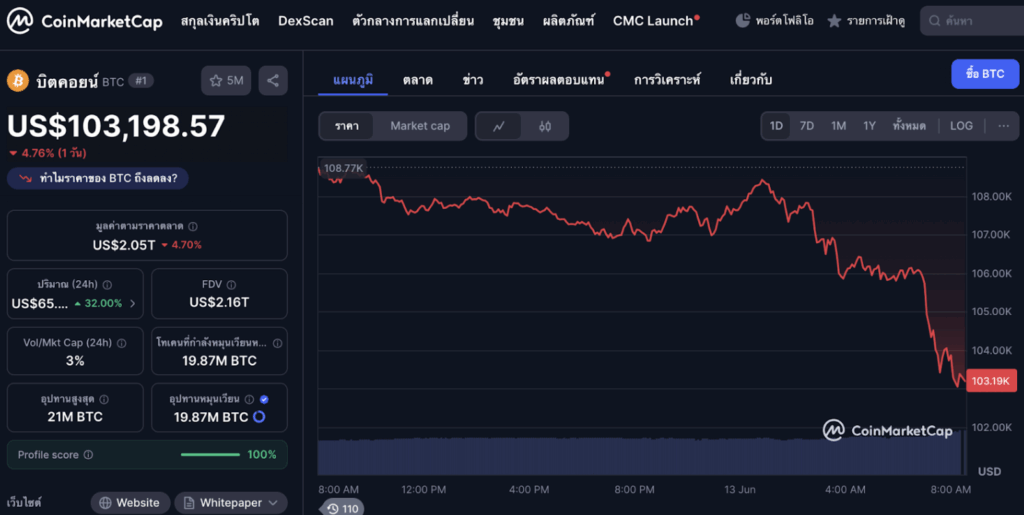Select the 7D time range
Screen dimensions: 1024x515
[806, 126]
